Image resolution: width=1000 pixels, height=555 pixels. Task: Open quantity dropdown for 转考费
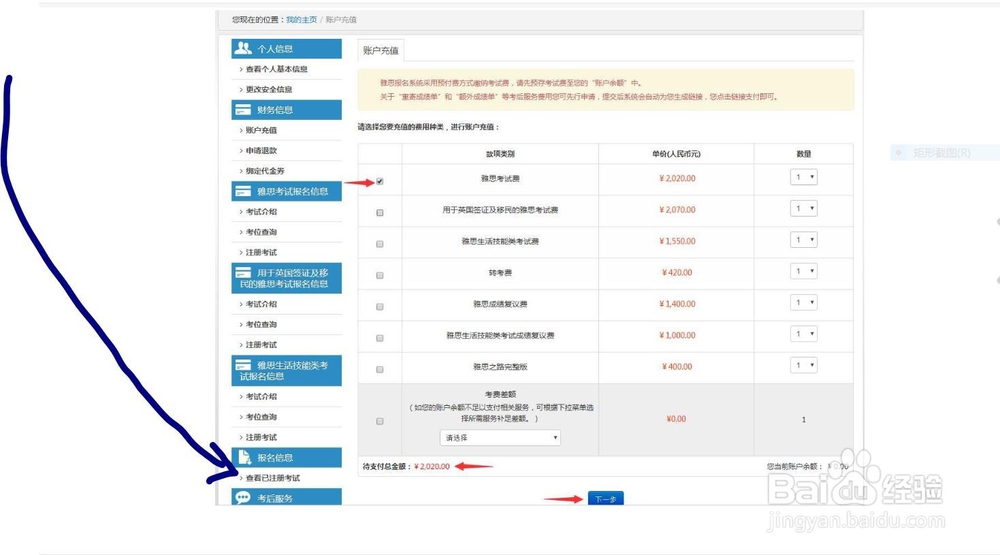point(804,271)
